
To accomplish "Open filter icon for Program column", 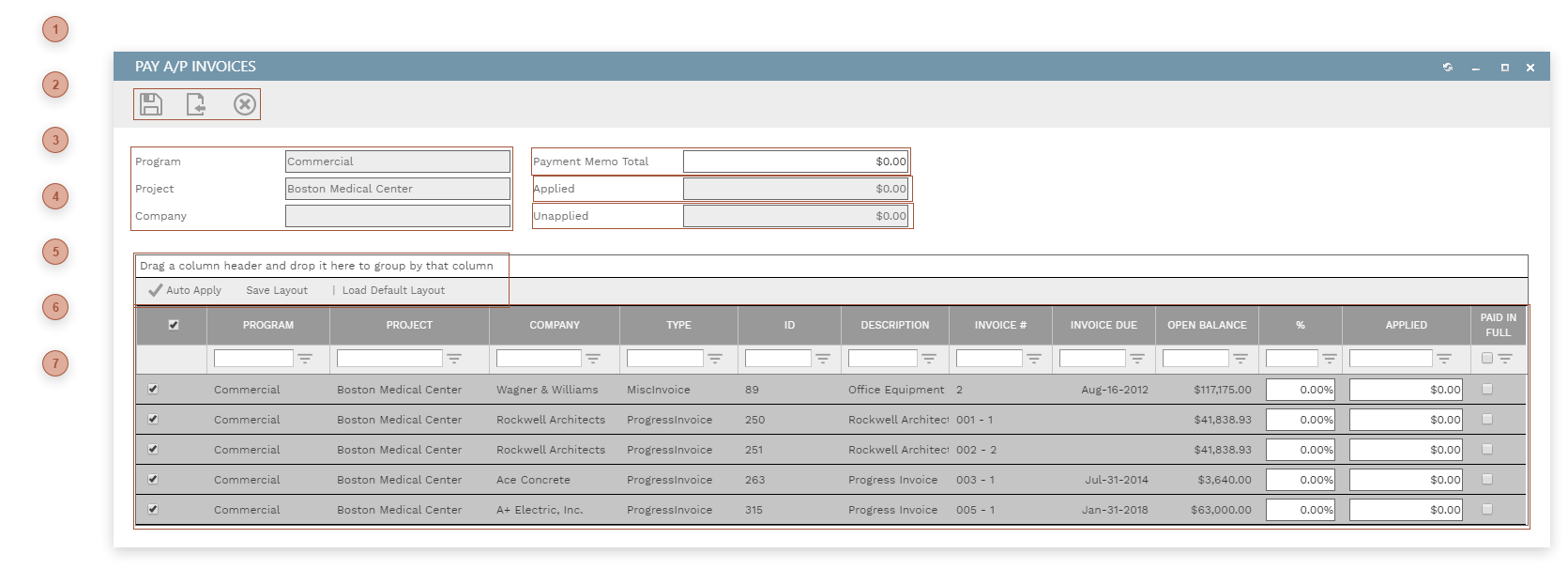I will click(305, 359).
